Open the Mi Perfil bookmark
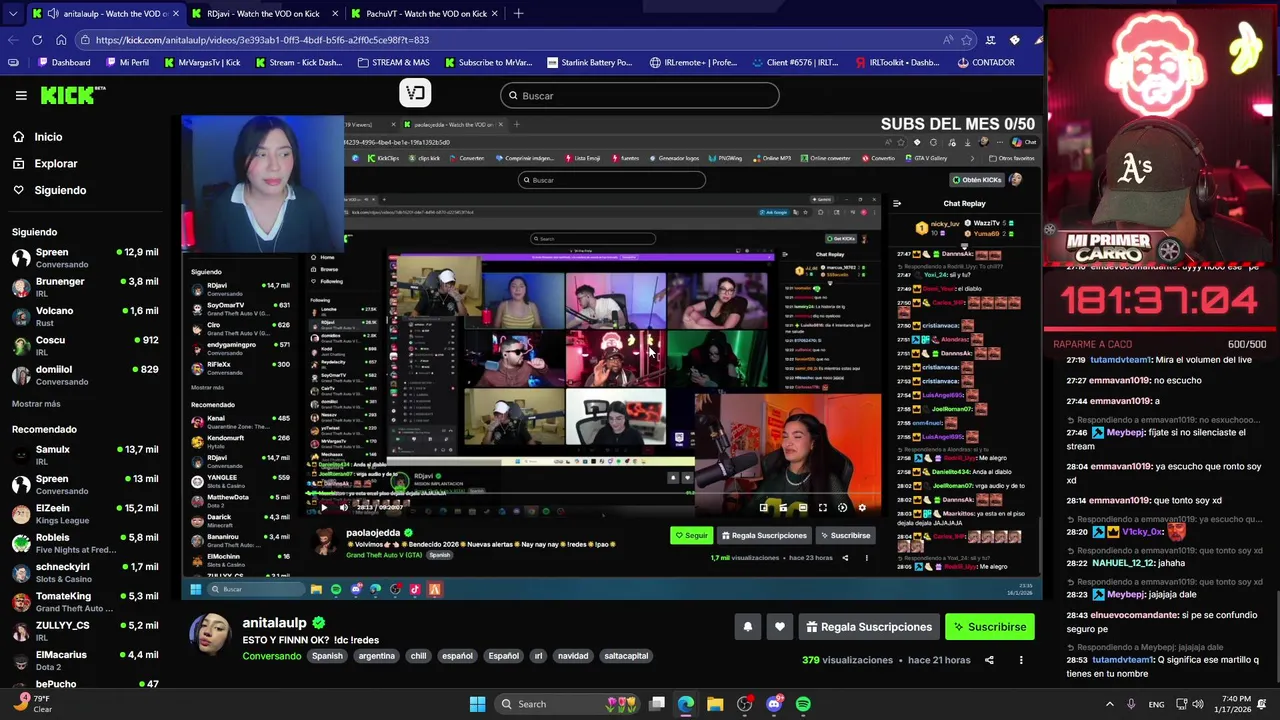Screen dimensions: 1280x720 point(126,62)
